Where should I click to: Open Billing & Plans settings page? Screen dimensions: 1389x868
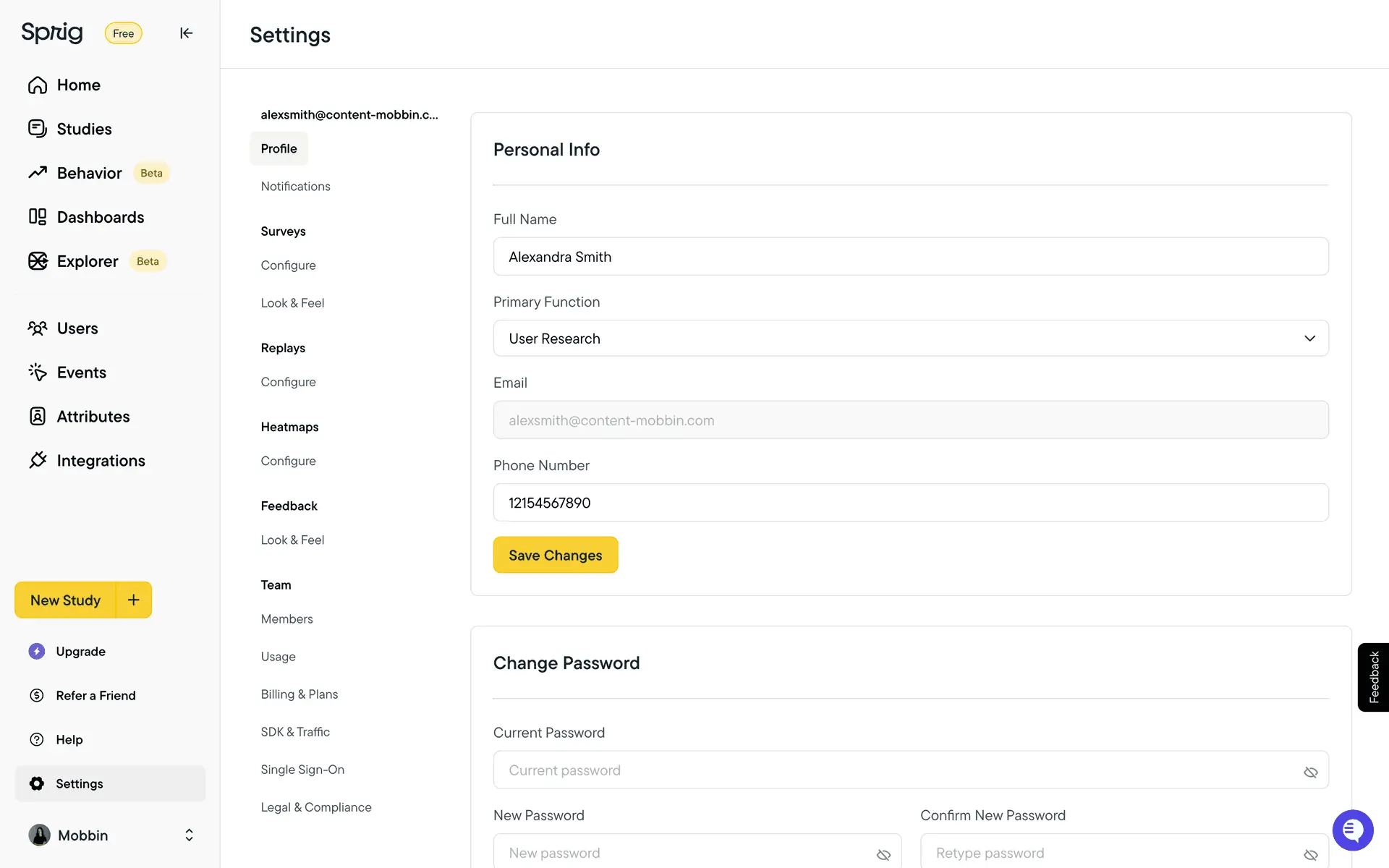coord(299,694)
